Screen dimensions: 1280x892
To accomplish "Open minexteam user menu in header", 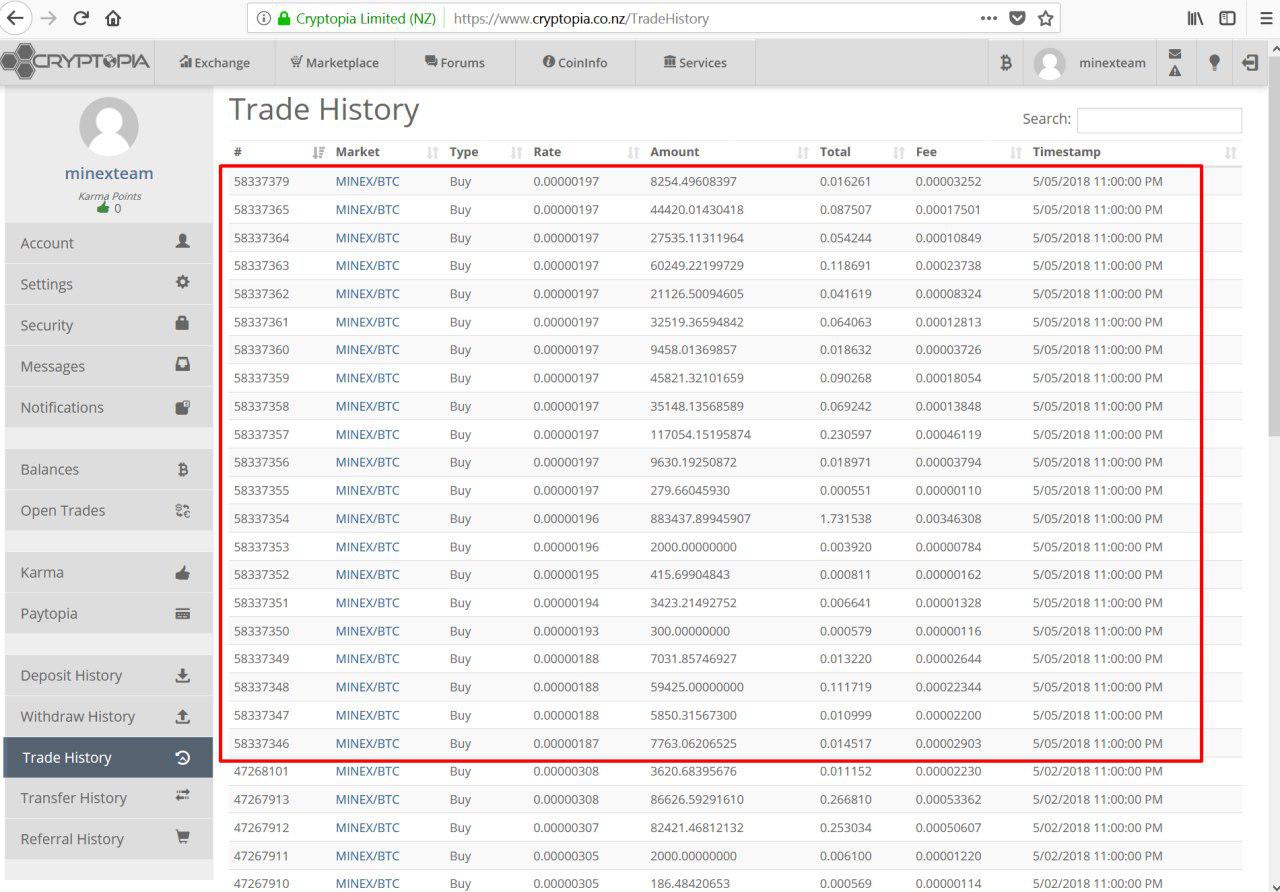I will pos(1112,62).
